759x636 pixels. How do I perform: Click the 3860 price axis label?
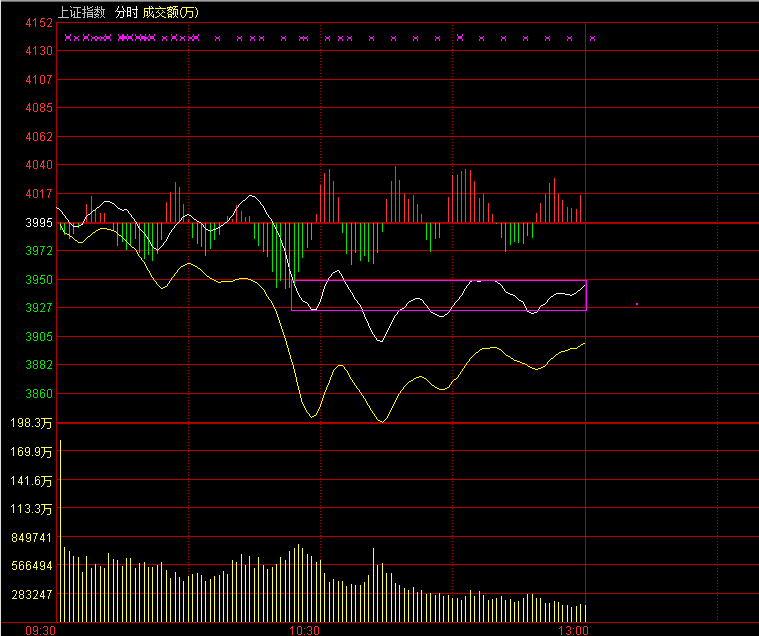39,394
